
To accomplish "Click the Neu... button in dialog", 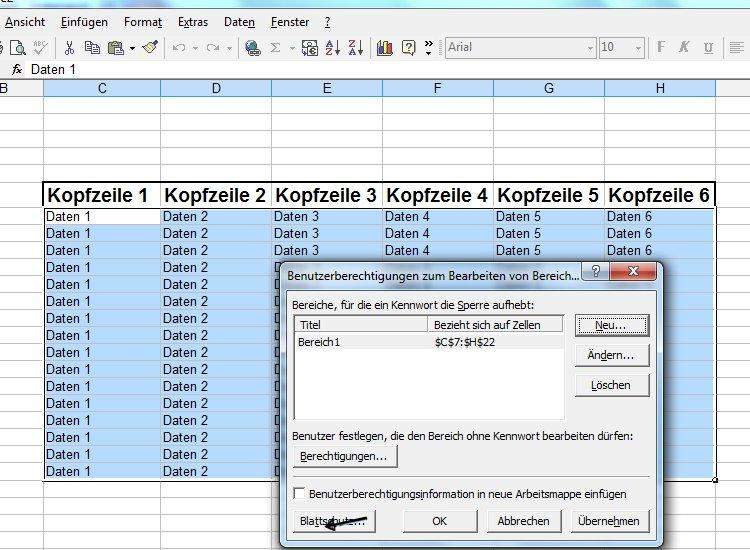I will (611, 325).
